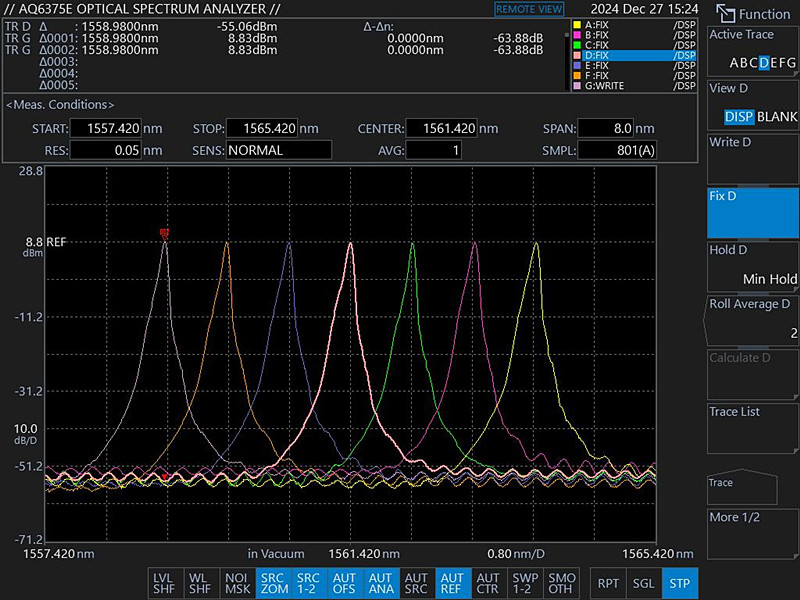Click the date and time display
The width and height of the screenshot is (800, 600).
(644, 9)
